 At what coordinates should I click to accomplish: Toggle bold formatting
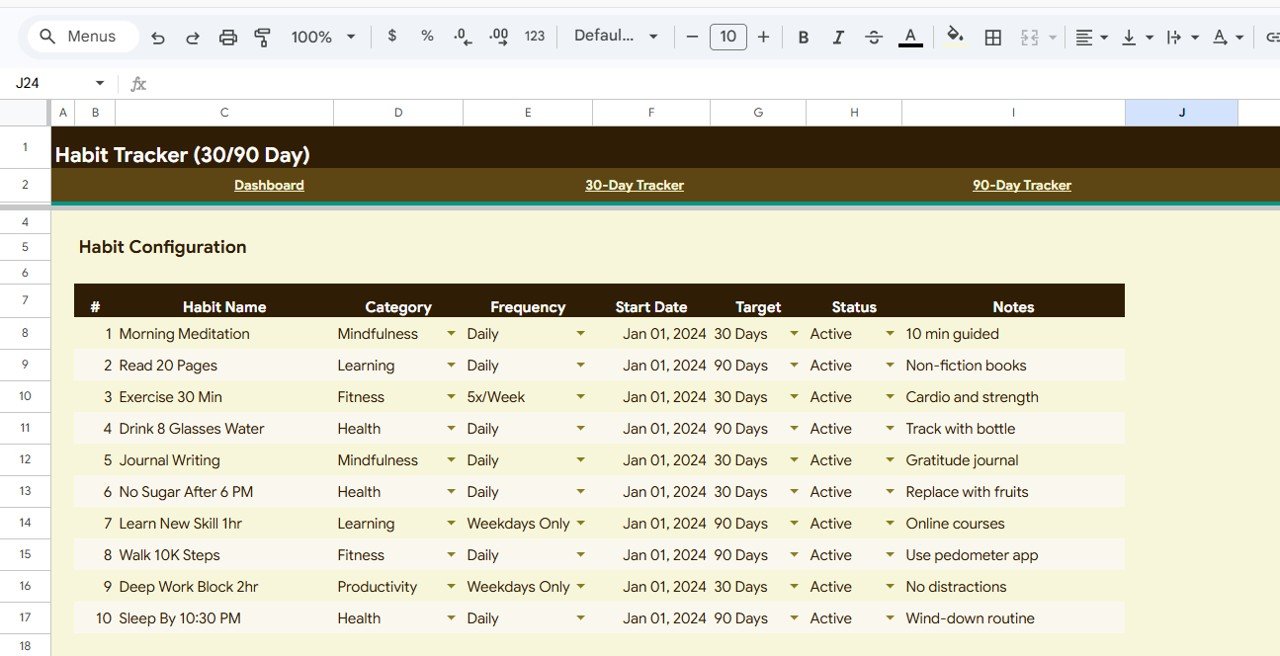click(803, 37)
